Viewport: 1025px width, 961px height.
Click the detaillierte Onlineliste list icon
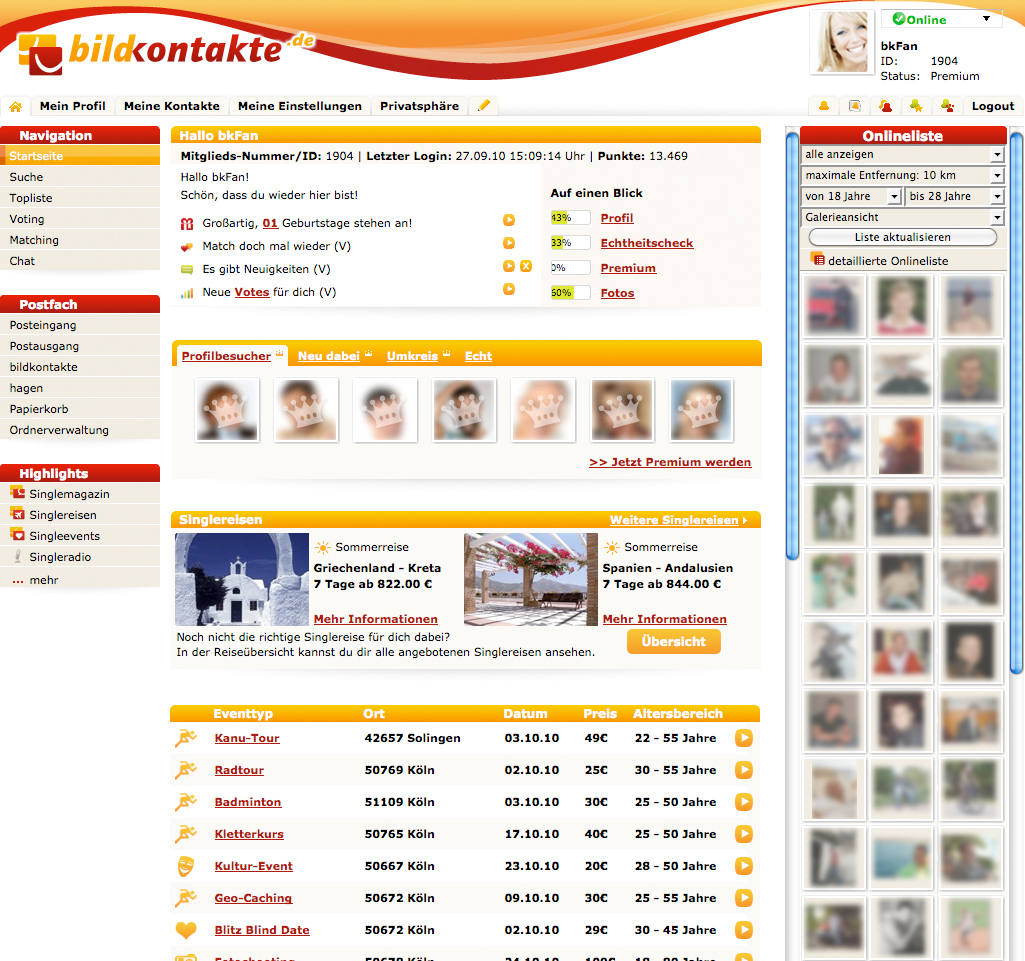[817, 260]
